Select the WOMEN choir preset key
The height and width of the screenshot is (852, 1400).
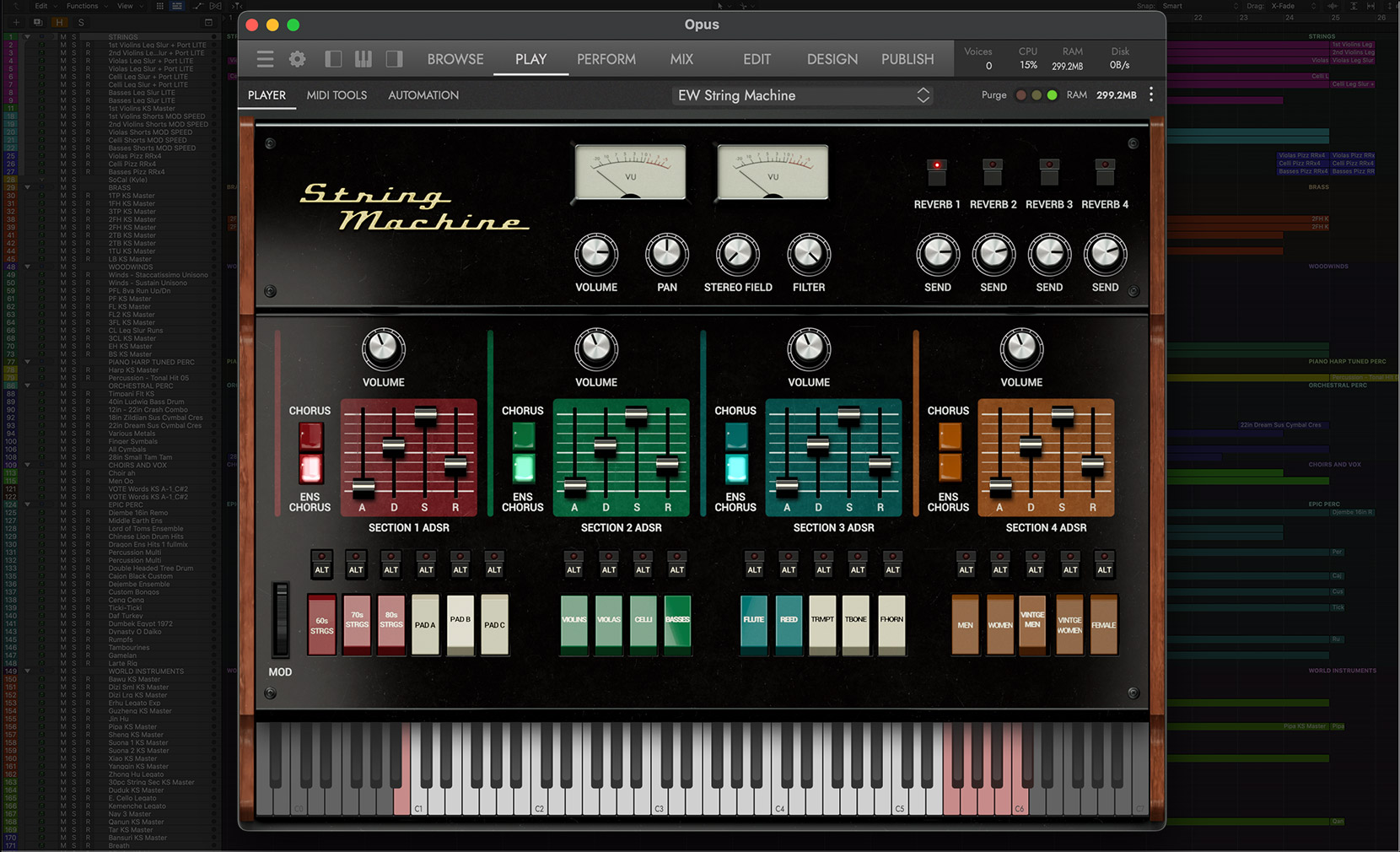pos(1000,624)
